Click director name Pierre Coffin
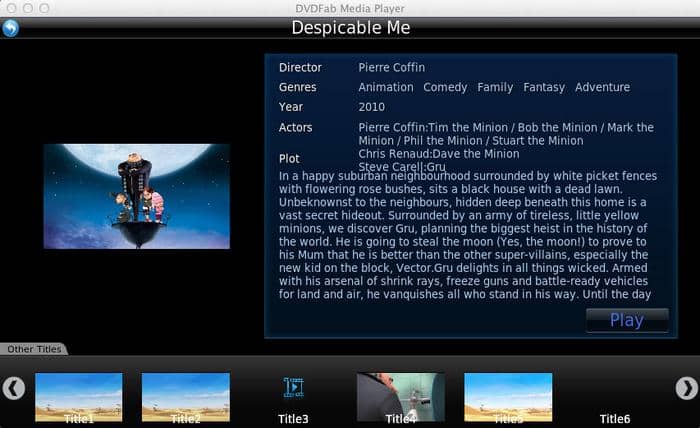The image size is (700, 428). (392, 68)
